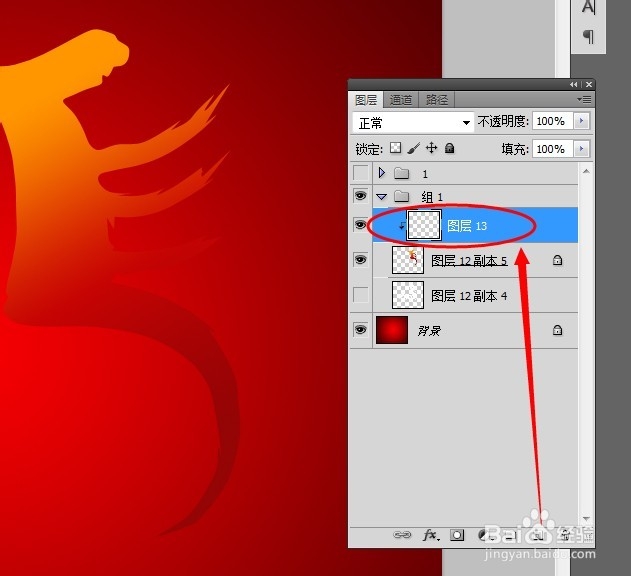The width and height of the screenshot is (631, 576).
Task: Select layer name 图层 12 副本 5
Action: tap(469, 261)
